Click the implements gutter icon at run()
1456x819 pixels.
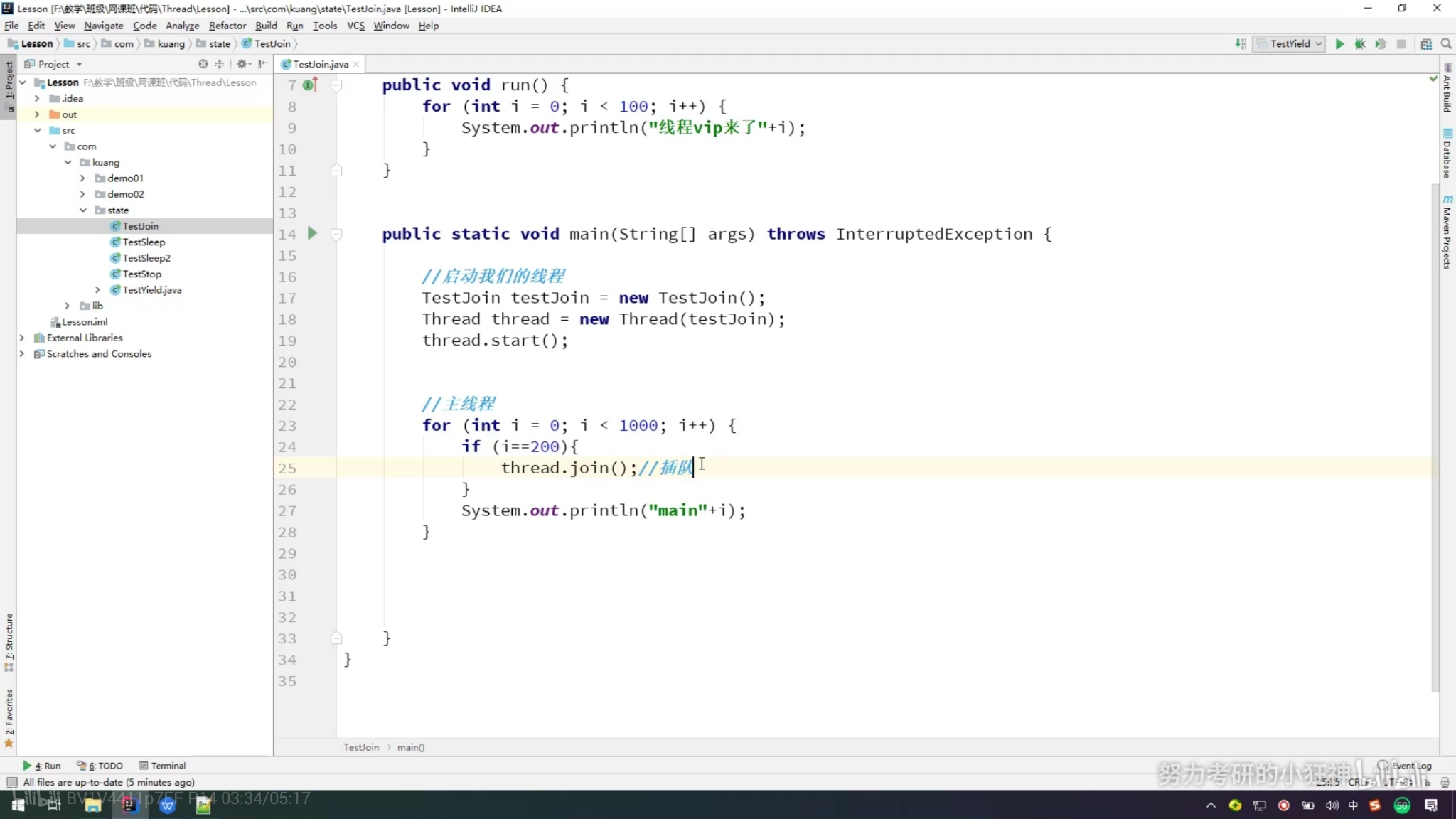point(310,85)
